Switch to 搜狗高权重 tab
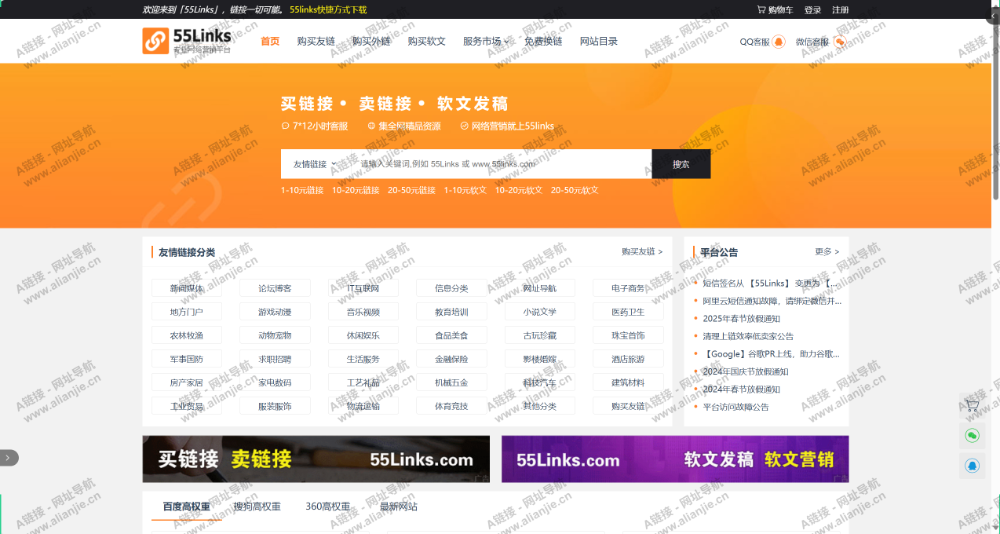This screenshot has width=1000, height=534. [256, 507]
